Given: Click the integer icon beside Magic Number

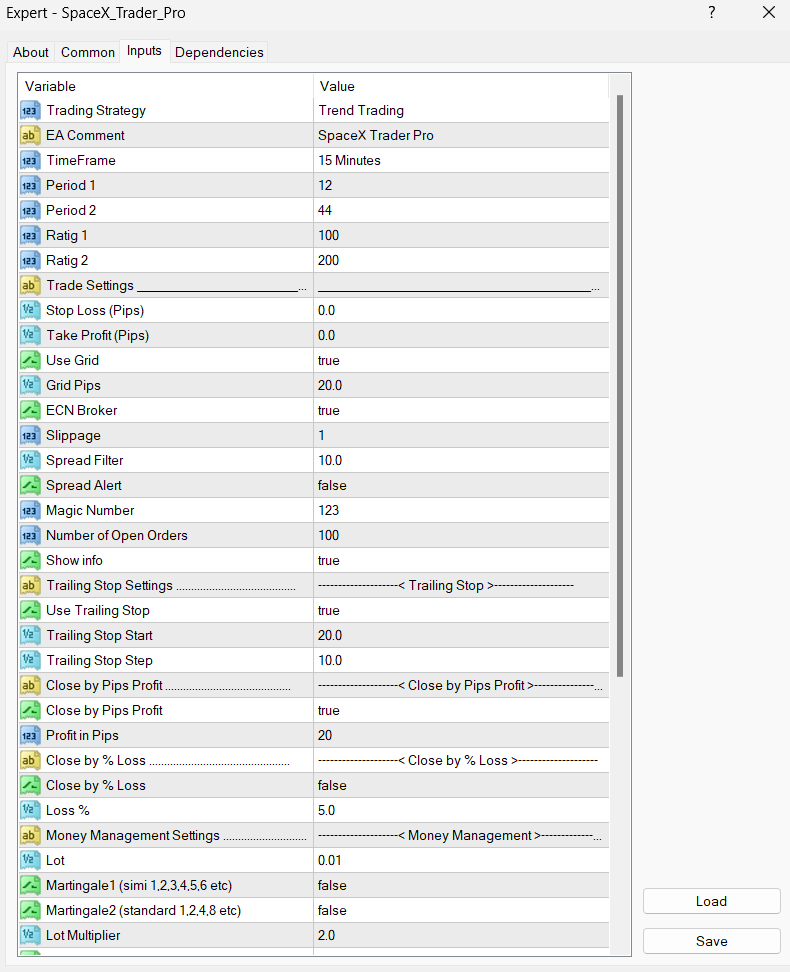Looking at the screenshot, I should 30,511.
